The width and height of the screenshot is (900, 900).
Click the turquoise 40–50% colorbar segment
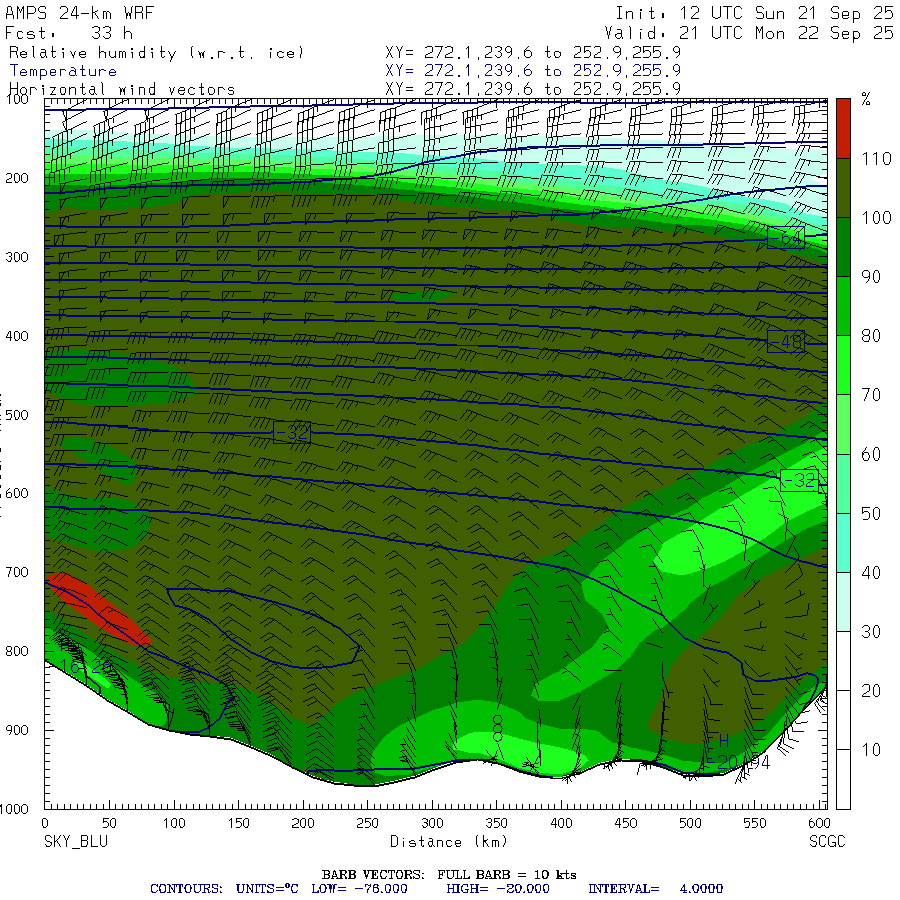tap(843, 542)
